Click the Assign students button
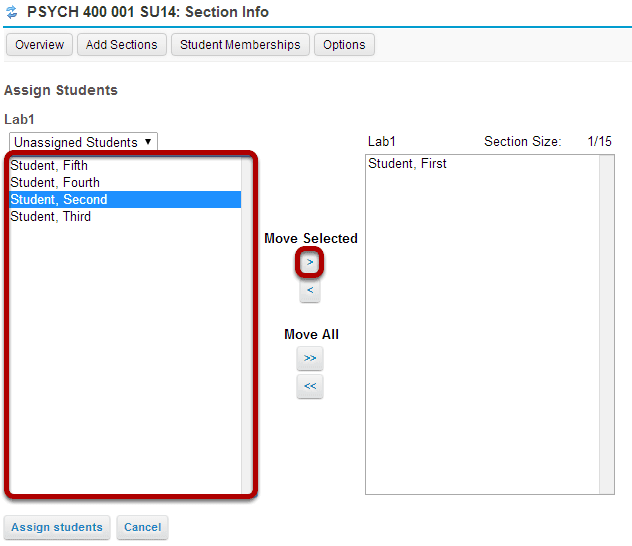The height and width of the screenshot is (546, 632). (57, 527)
